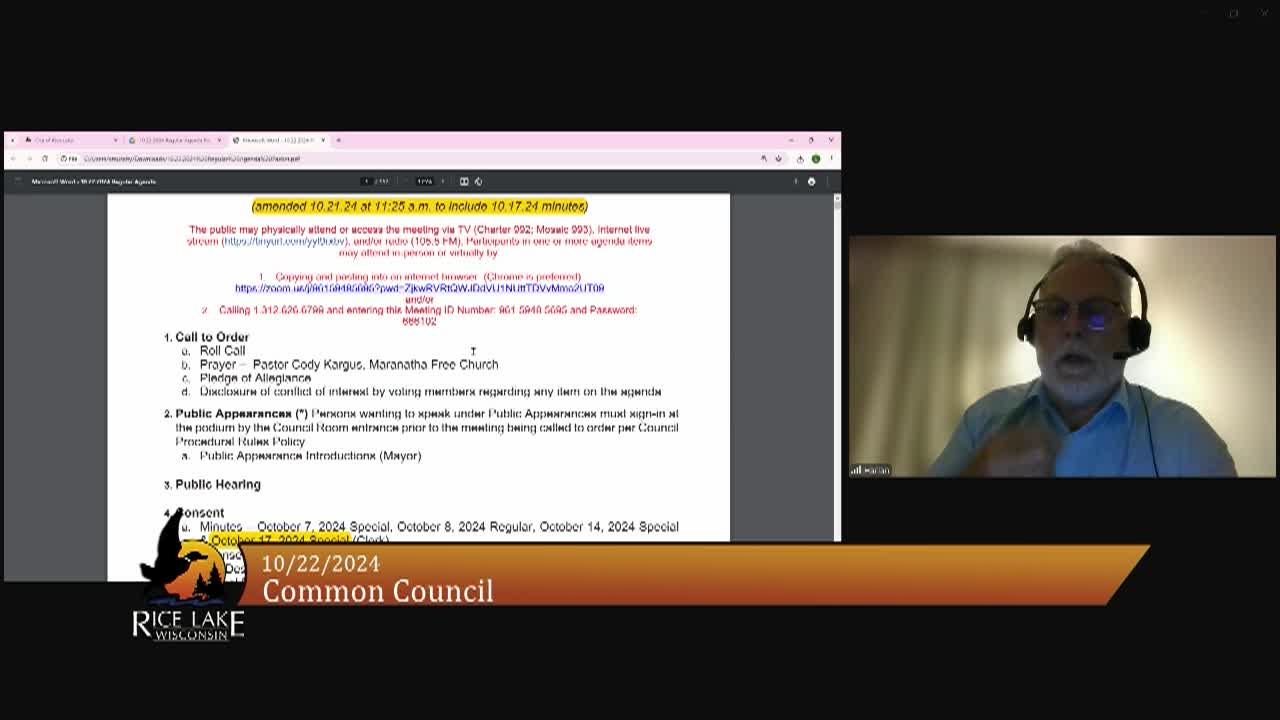
Task: Switch to the City of Rice Lake tab
Action: click(x=70, y=140)
